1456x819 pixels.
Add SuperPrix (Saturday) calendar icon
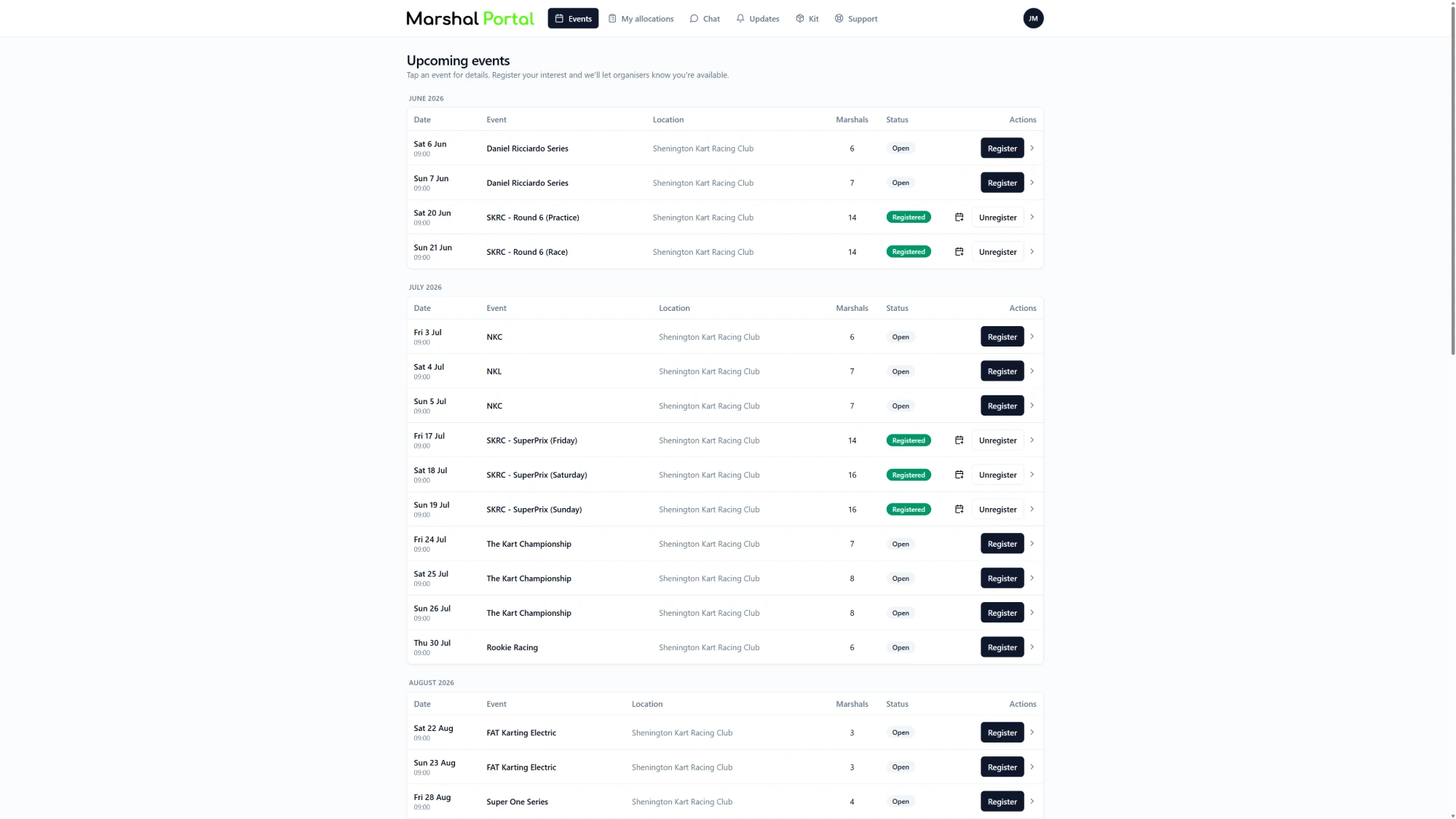[x=959, y=475]
